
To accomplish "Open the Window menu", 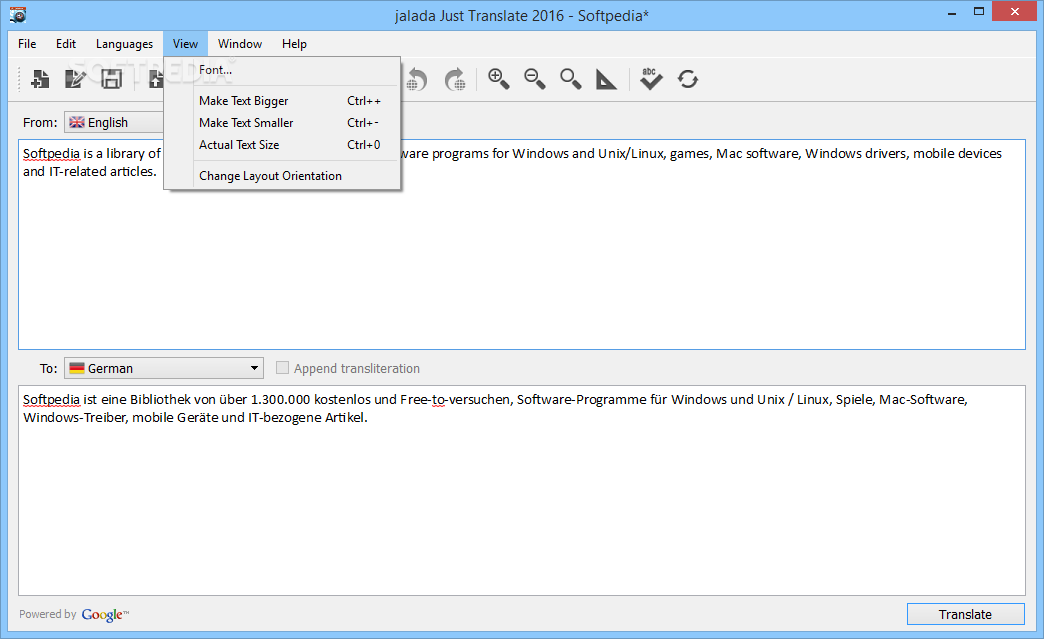I will point(240,44).
